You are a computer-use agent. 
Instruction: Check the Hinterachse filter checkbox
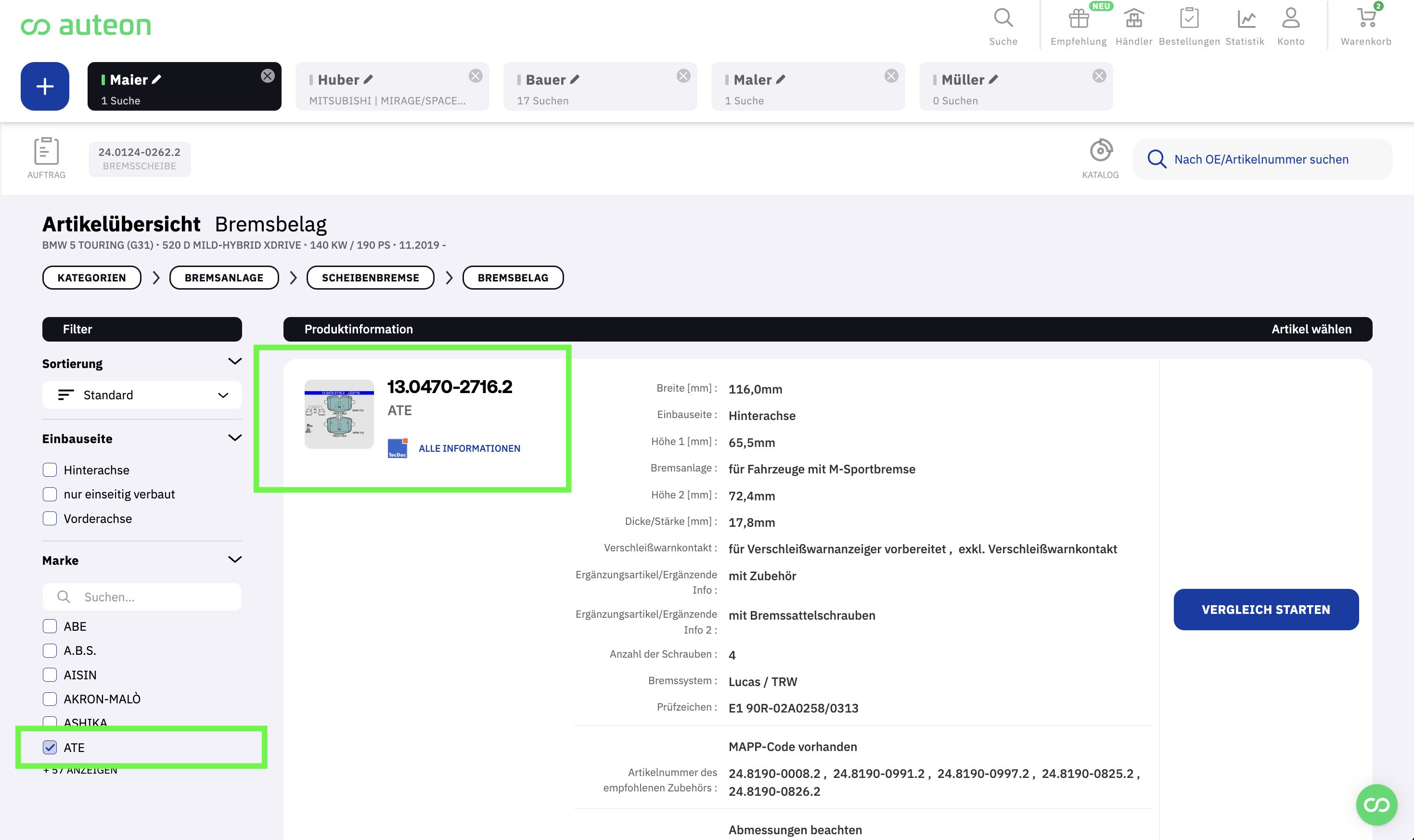(x=50, y=470)
